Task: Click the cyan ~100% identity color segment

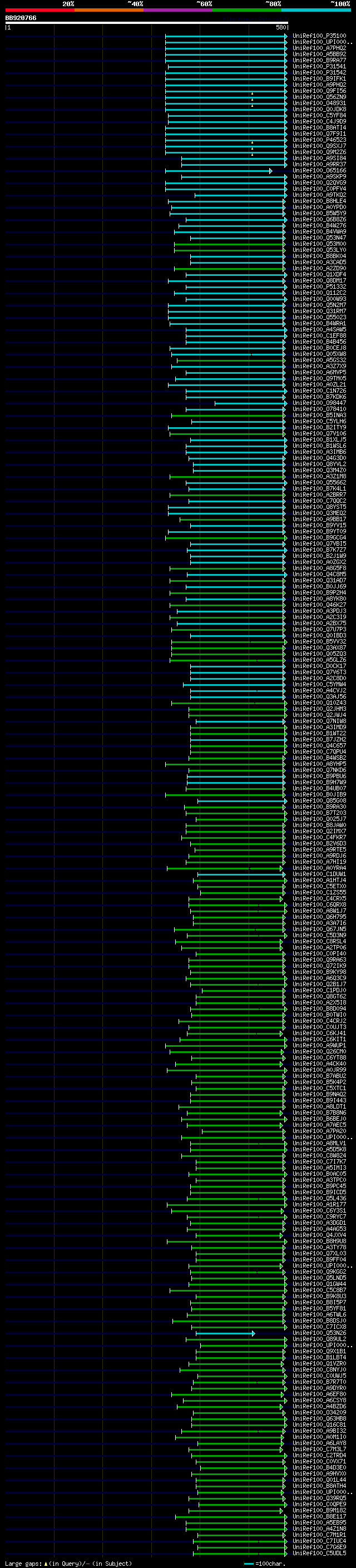Action: coord(316,10)
